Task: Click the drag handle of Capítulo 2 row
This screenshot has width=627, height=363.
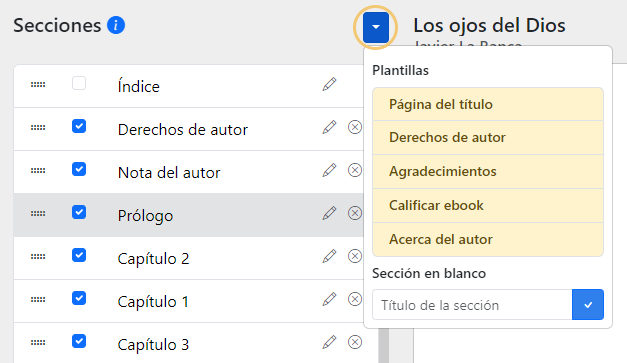Action: point(38,257)
